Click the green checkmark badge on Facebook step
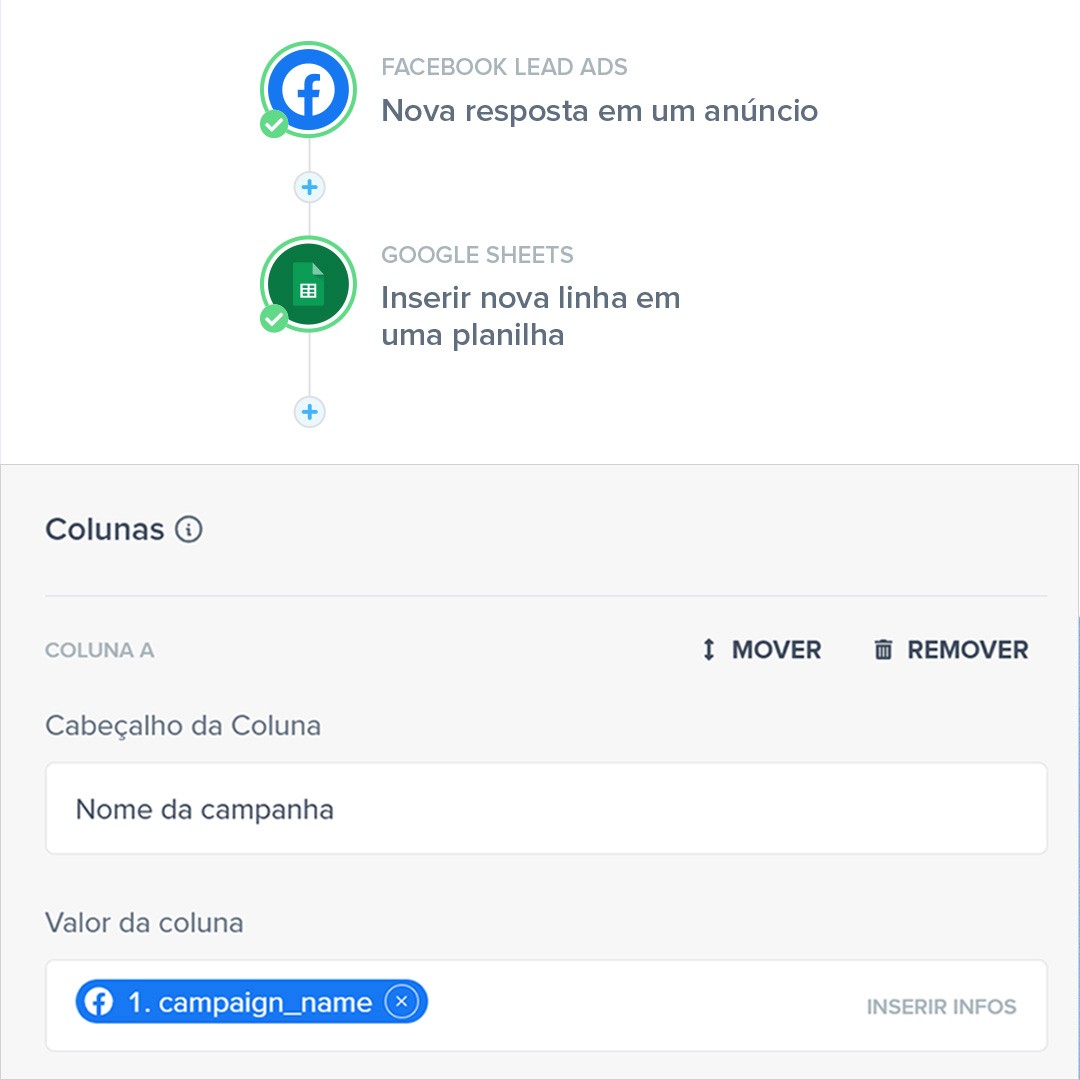Viewport: 1080px width, 1080px height. (x=274, y=124)
